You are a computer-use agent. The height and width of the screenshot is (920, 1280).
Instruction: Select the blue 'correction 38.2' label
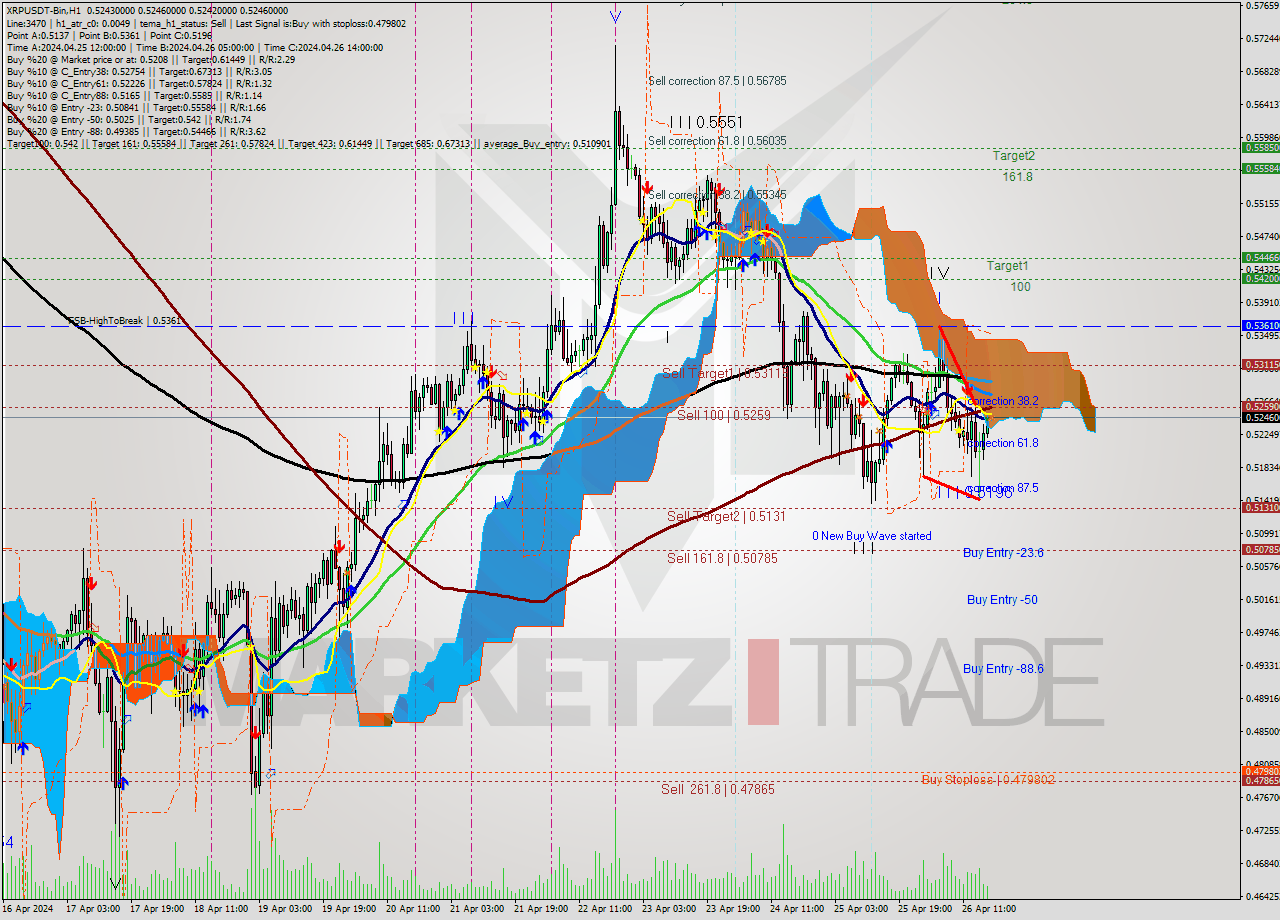pos(1003,400)
